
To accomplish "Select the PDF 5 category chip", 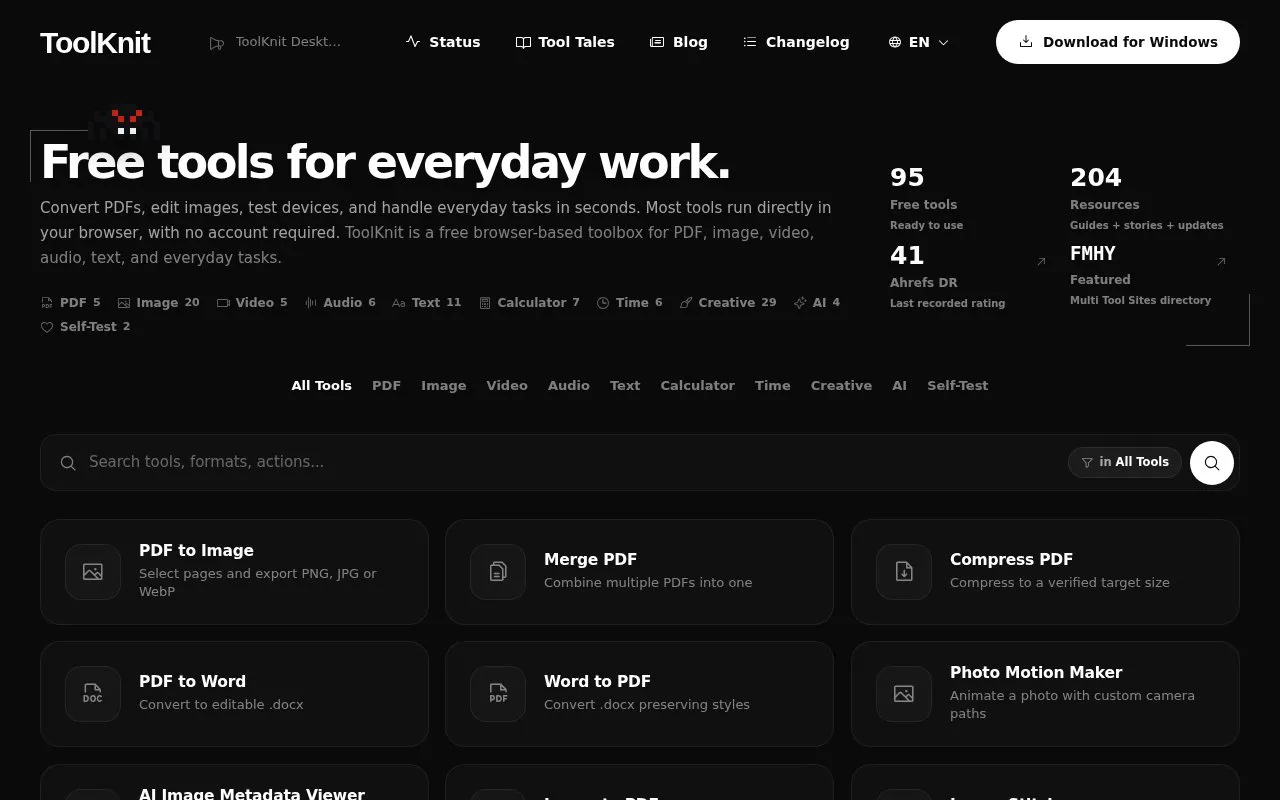I will (x=71, y=302).
